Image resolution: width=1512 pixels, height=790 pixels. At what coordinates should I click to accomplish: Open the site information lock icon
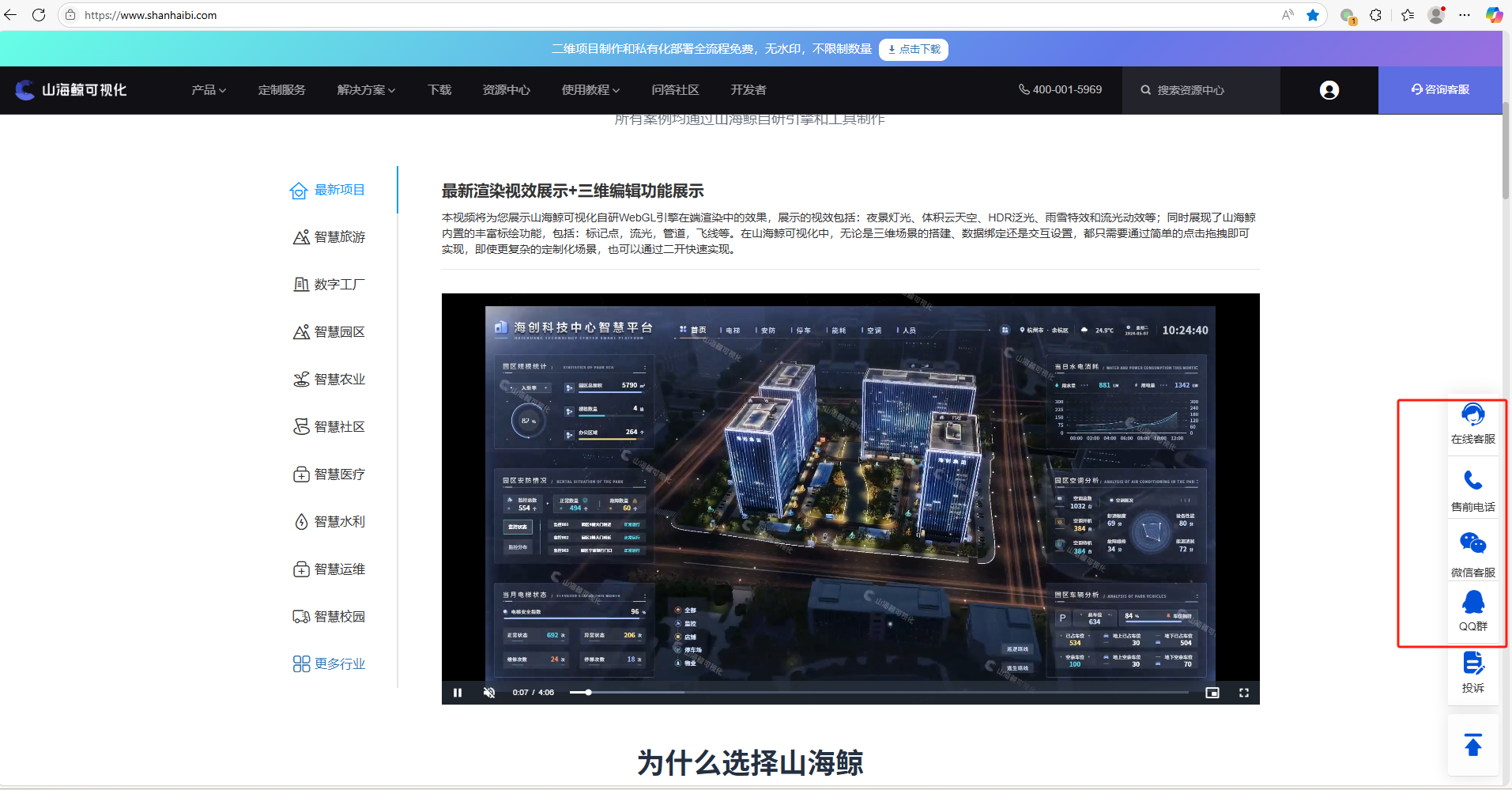pos(70,15)
